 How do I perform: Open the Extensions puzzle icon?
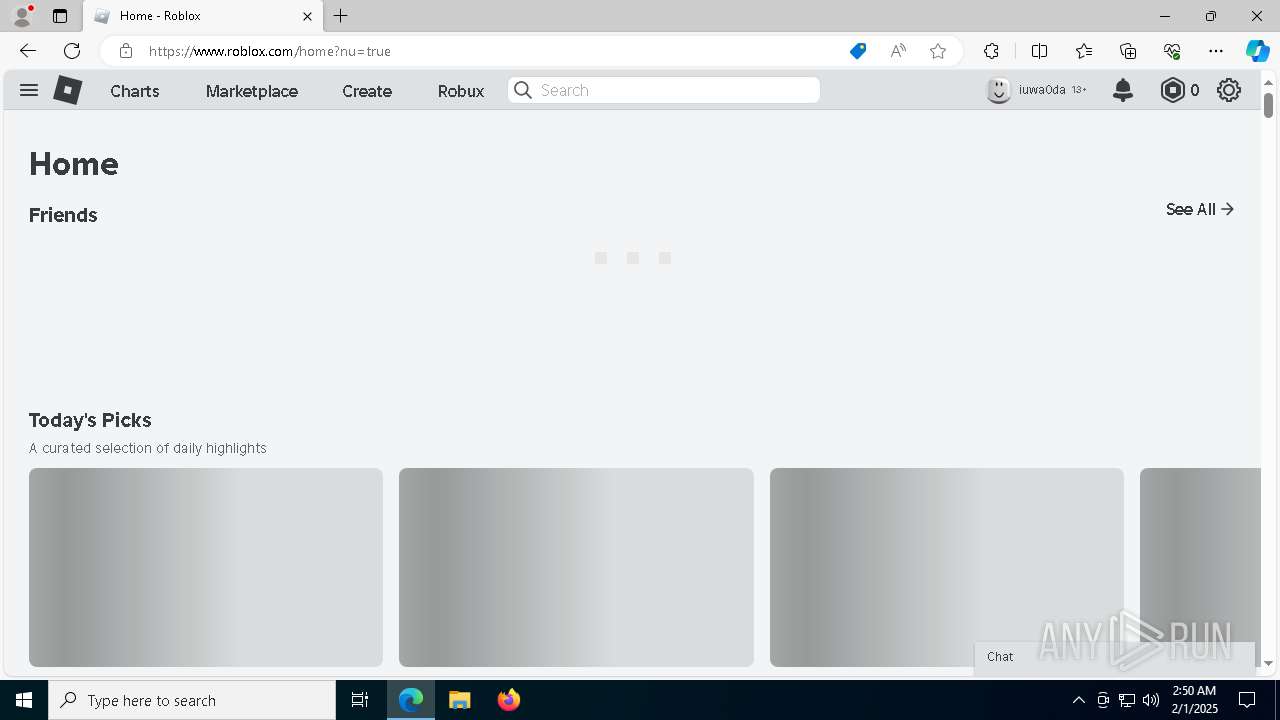coord(991,51)
